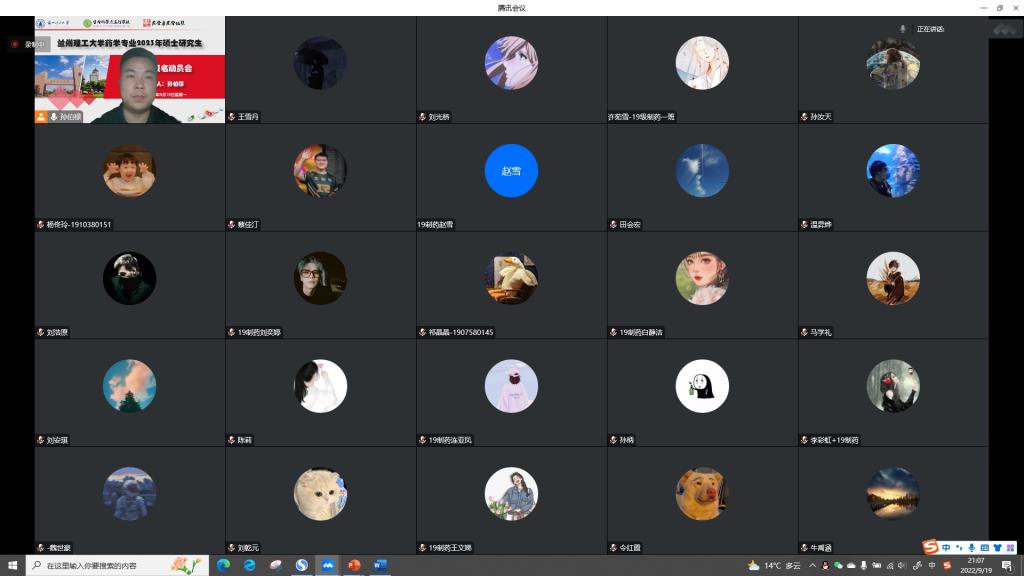
Task: Open the notification center
Action: [1007, 566]
